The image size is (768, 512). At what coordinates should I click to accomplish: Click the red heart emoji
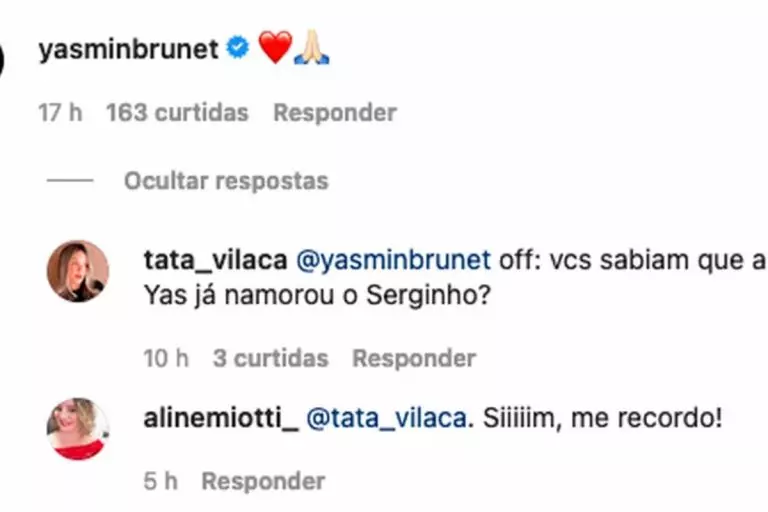click(275, 48)
